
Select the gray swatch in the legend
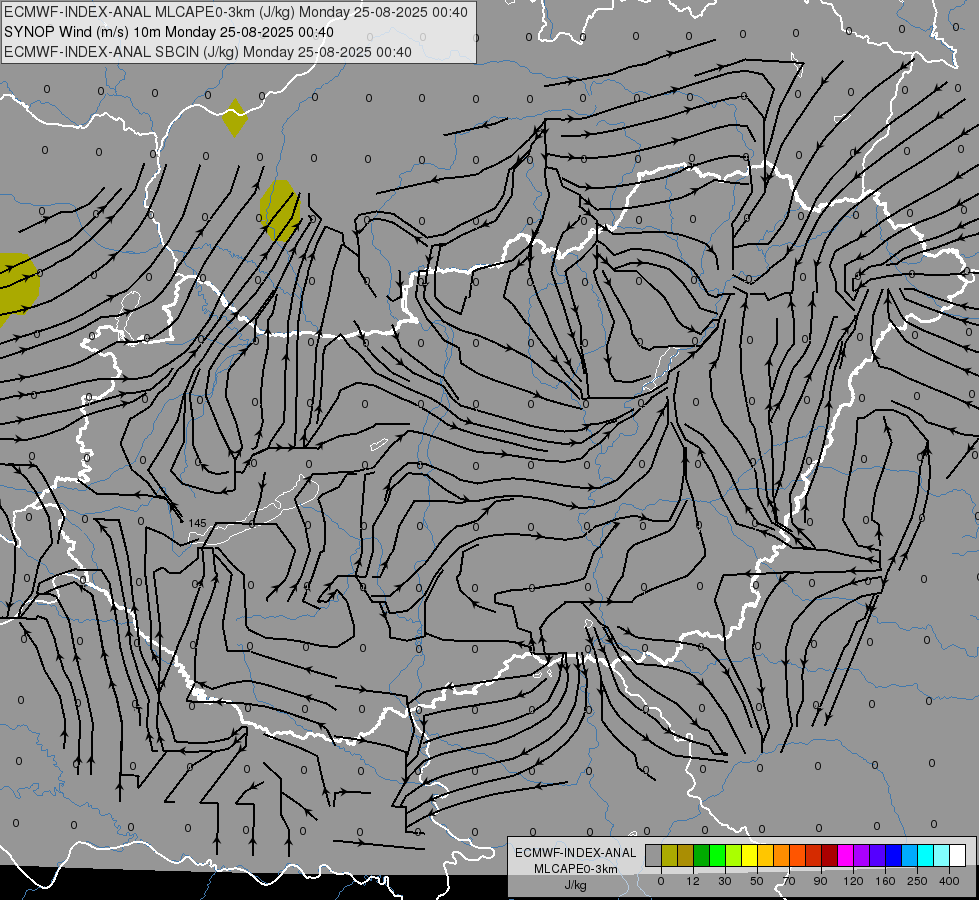pyautogui.click(x=654, y=855)
